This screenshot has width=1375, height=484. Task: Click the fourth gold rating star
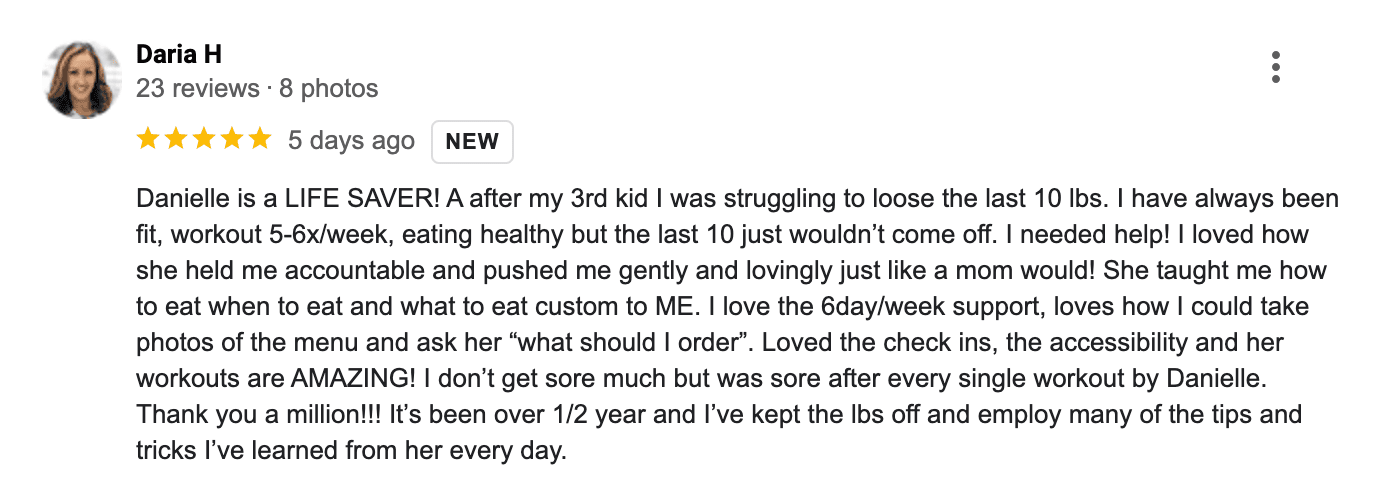point(231,139)
